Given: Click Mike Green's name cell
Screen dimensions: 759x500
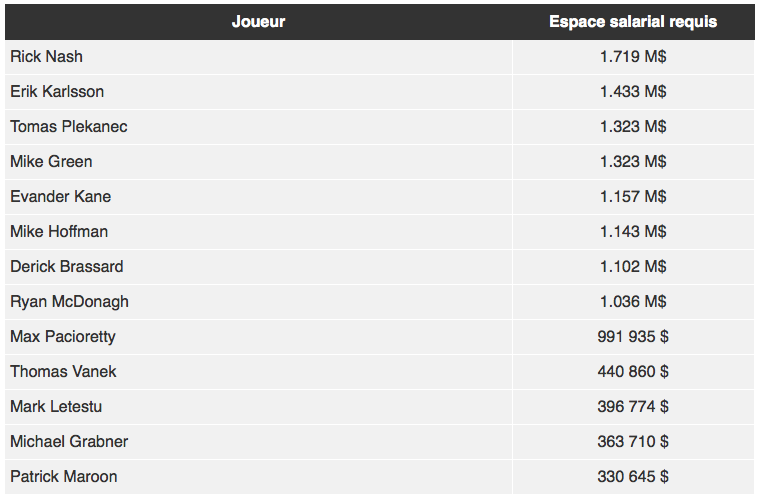Looking at the screenshot, I should pyautogui.click(x=51, y=162).
